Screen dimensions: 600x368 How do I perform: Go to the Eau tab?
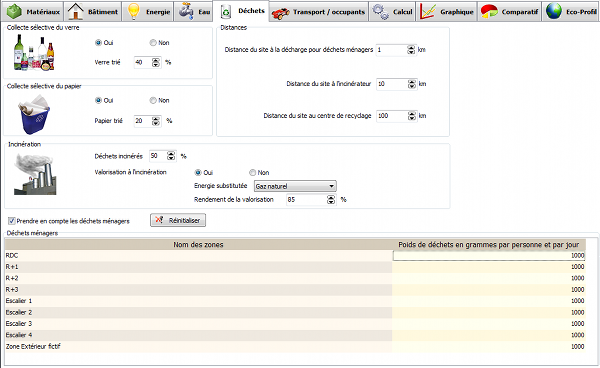(194, 11)
